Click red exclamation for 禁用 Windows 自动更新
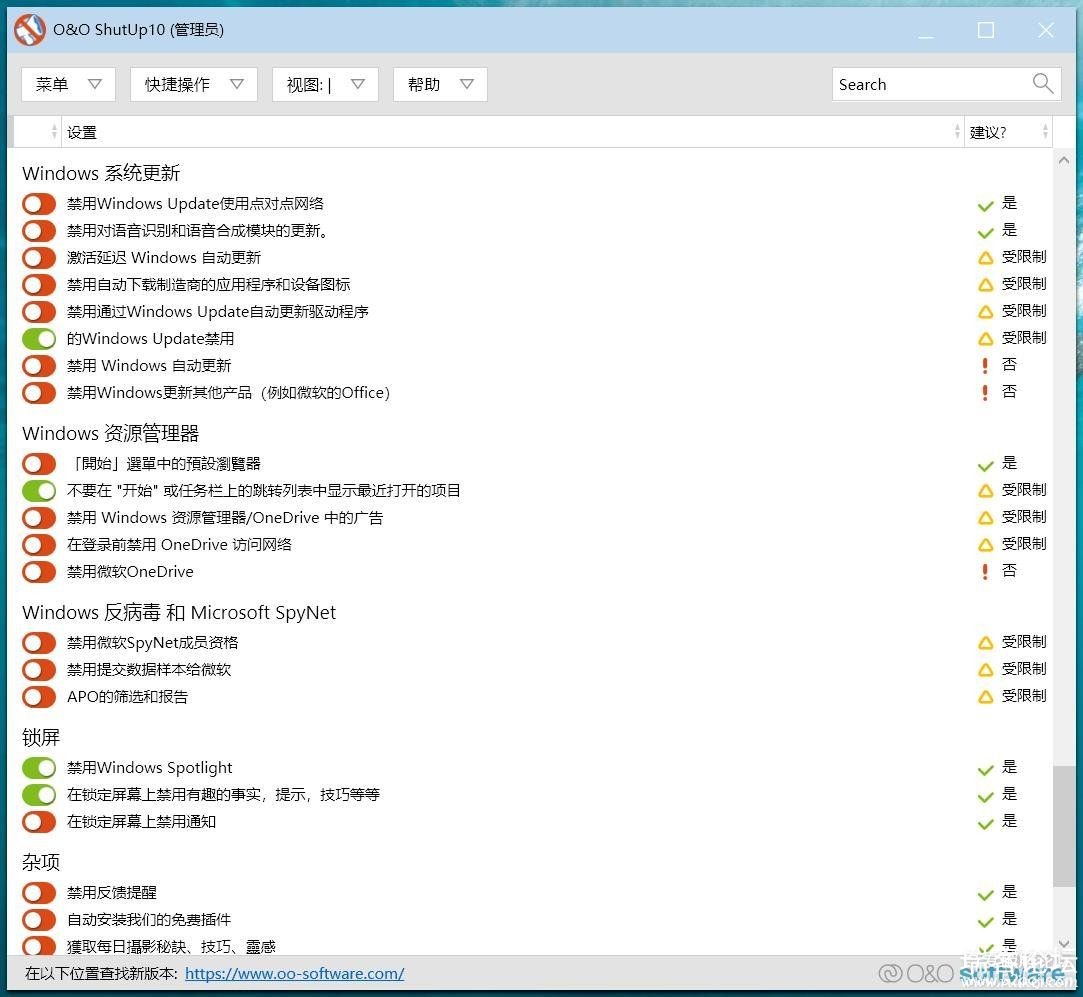 (985, 365)
